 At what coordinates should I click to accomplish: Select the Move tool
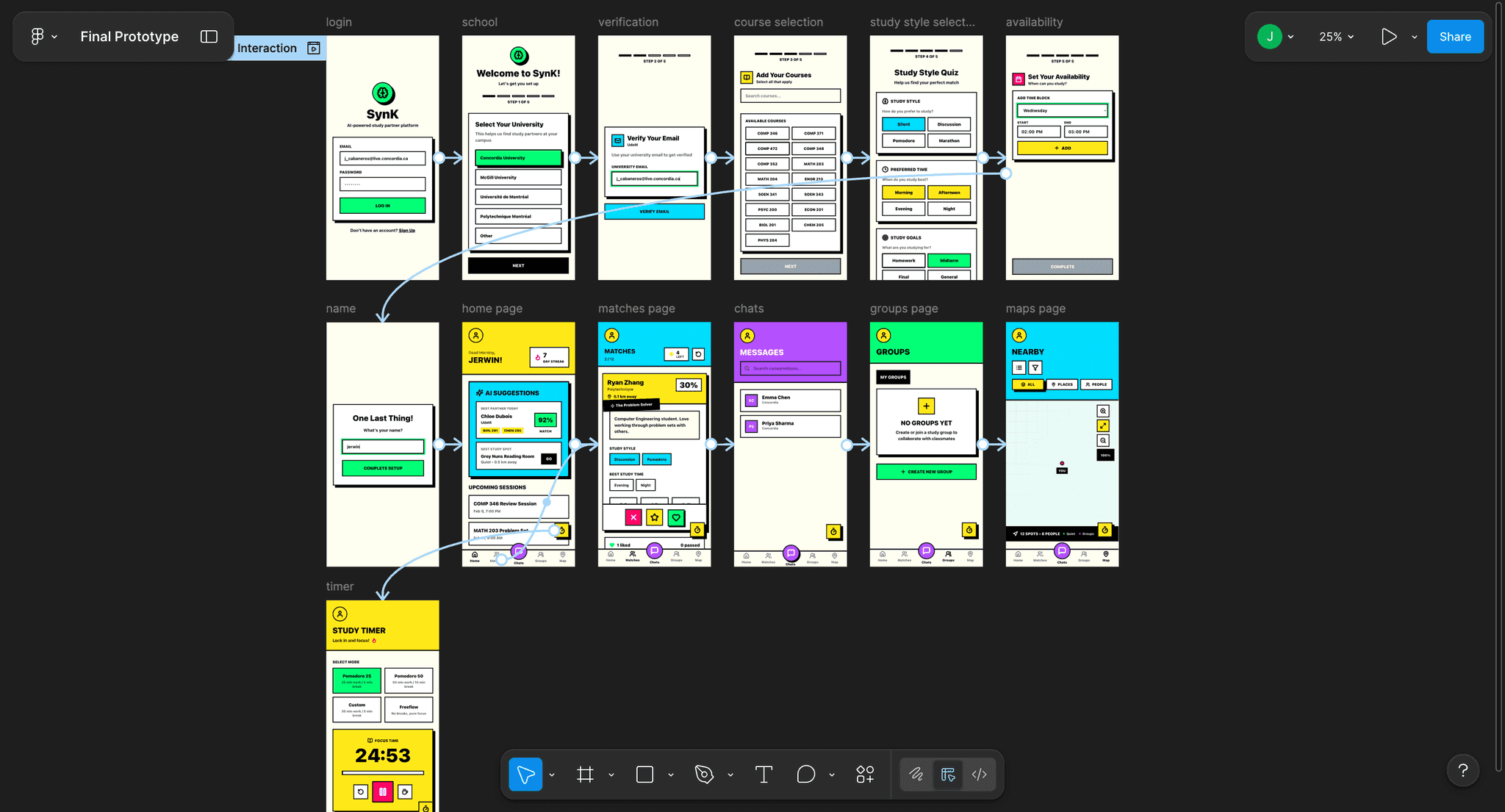coord(525,774)
